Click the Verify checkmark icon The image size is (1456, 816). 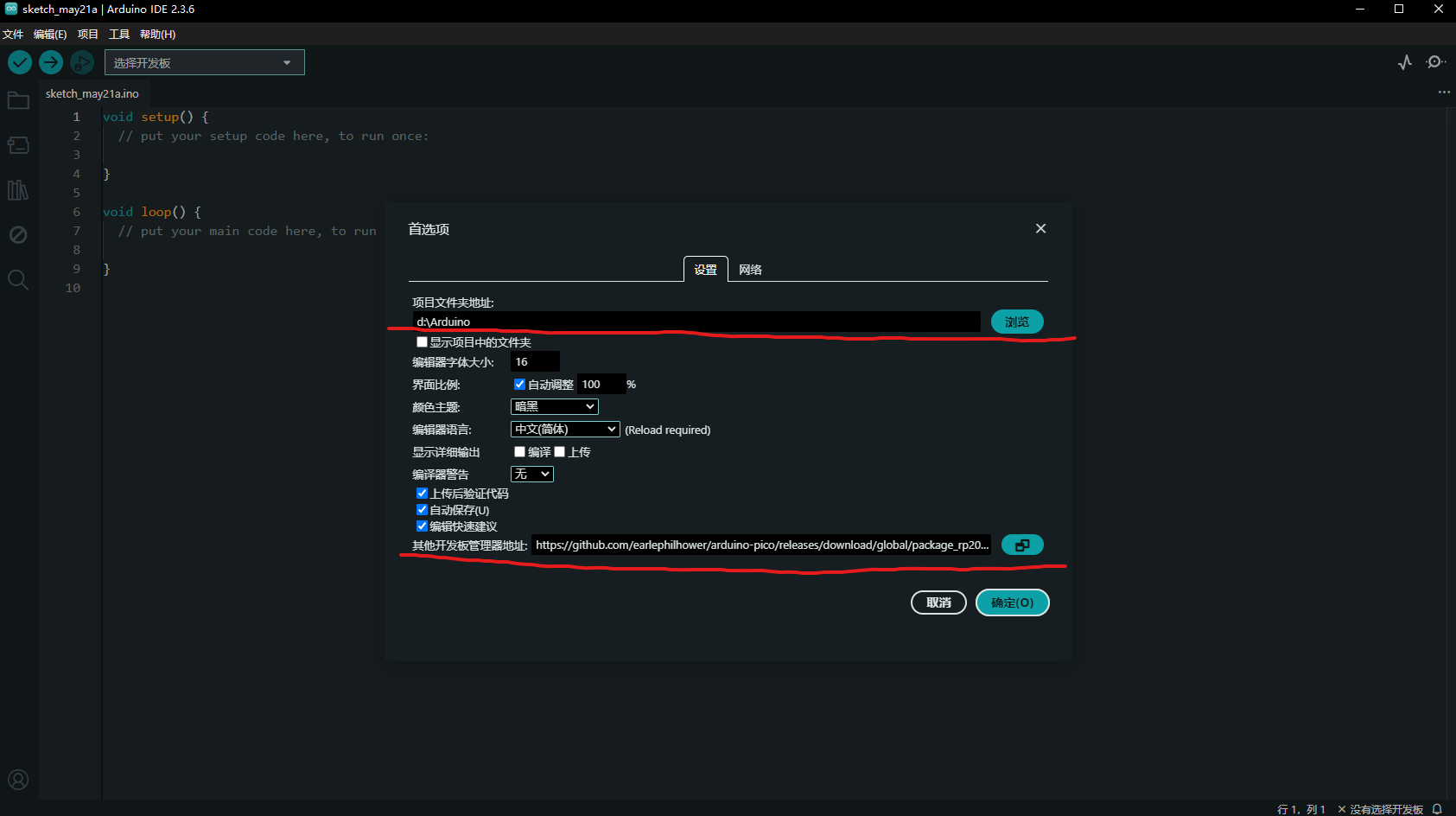[20, 62]
